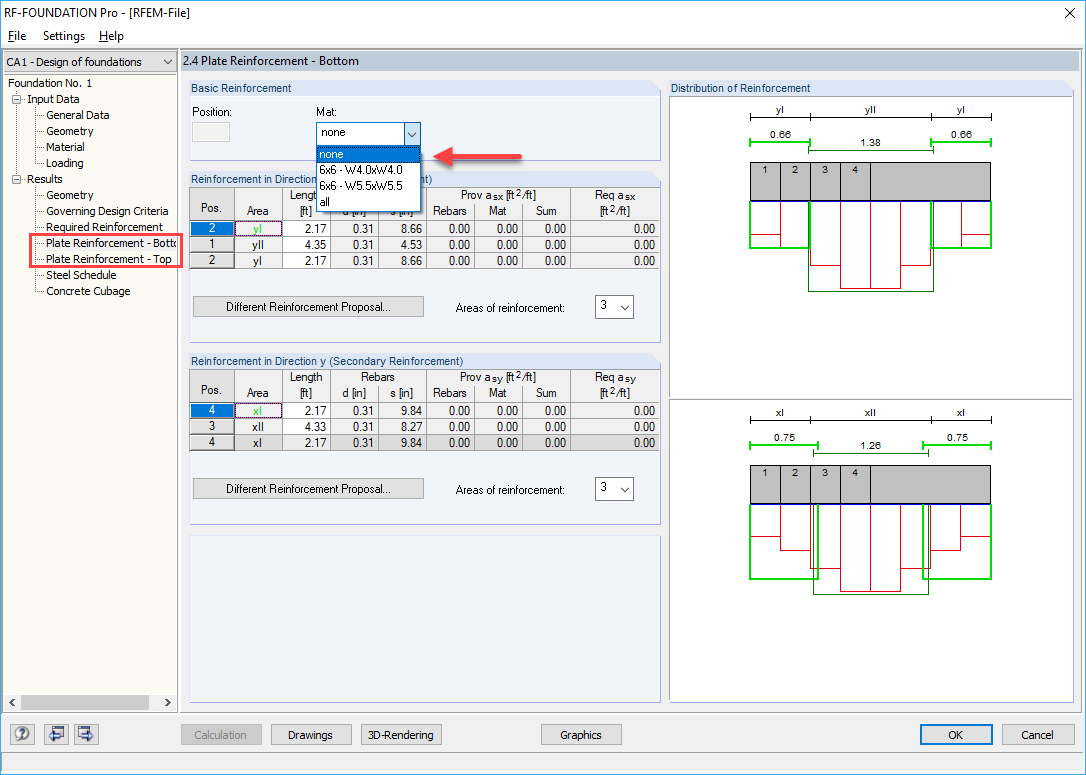Open the Steel Schedule results page
The width and height of the screenshot is (1086, 775).
tap(79, 274)
